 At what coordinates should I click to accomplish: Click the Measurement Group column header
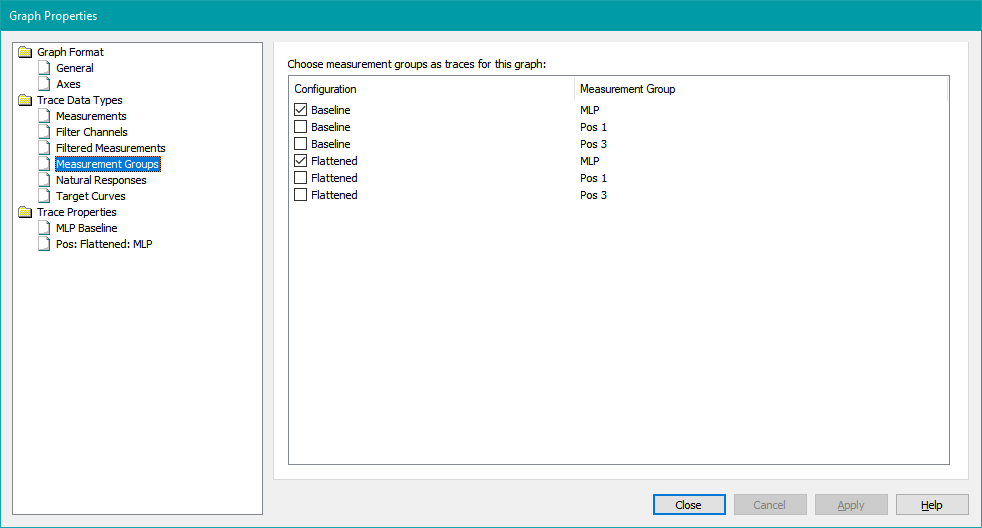(x=760, y=89)
